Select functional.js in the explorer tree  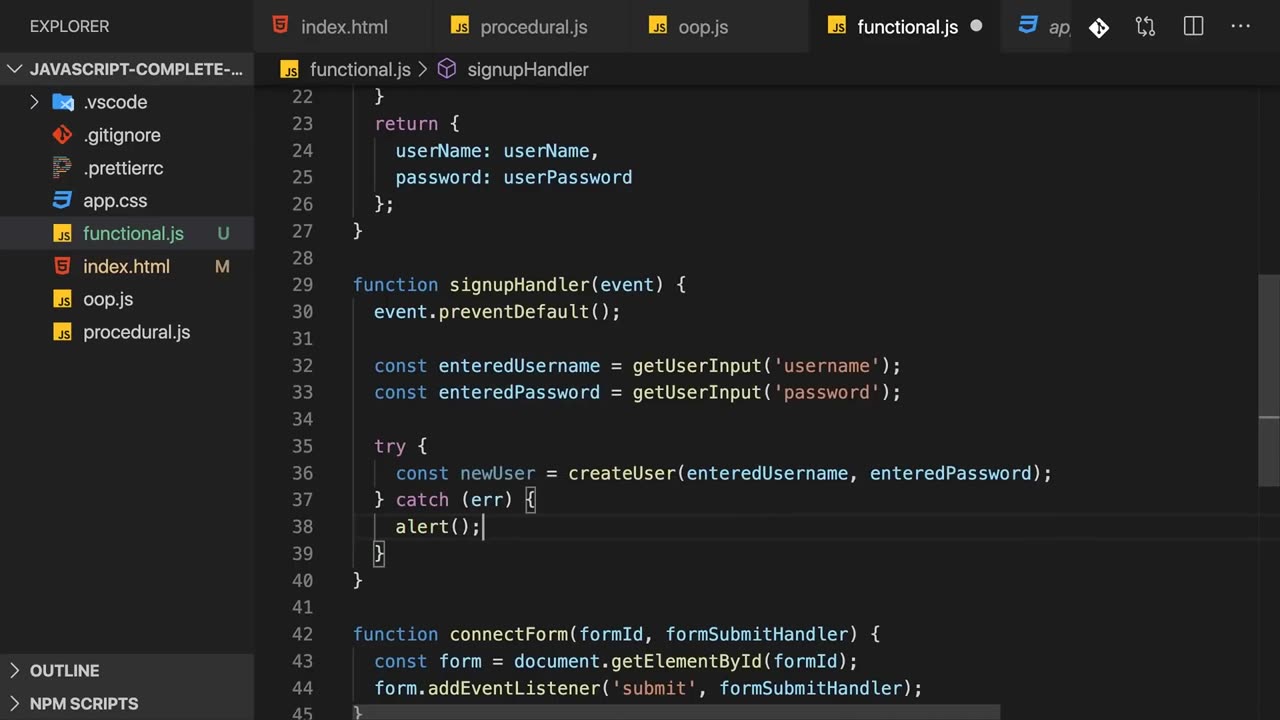pyautogui.click(x=133, y=233)
